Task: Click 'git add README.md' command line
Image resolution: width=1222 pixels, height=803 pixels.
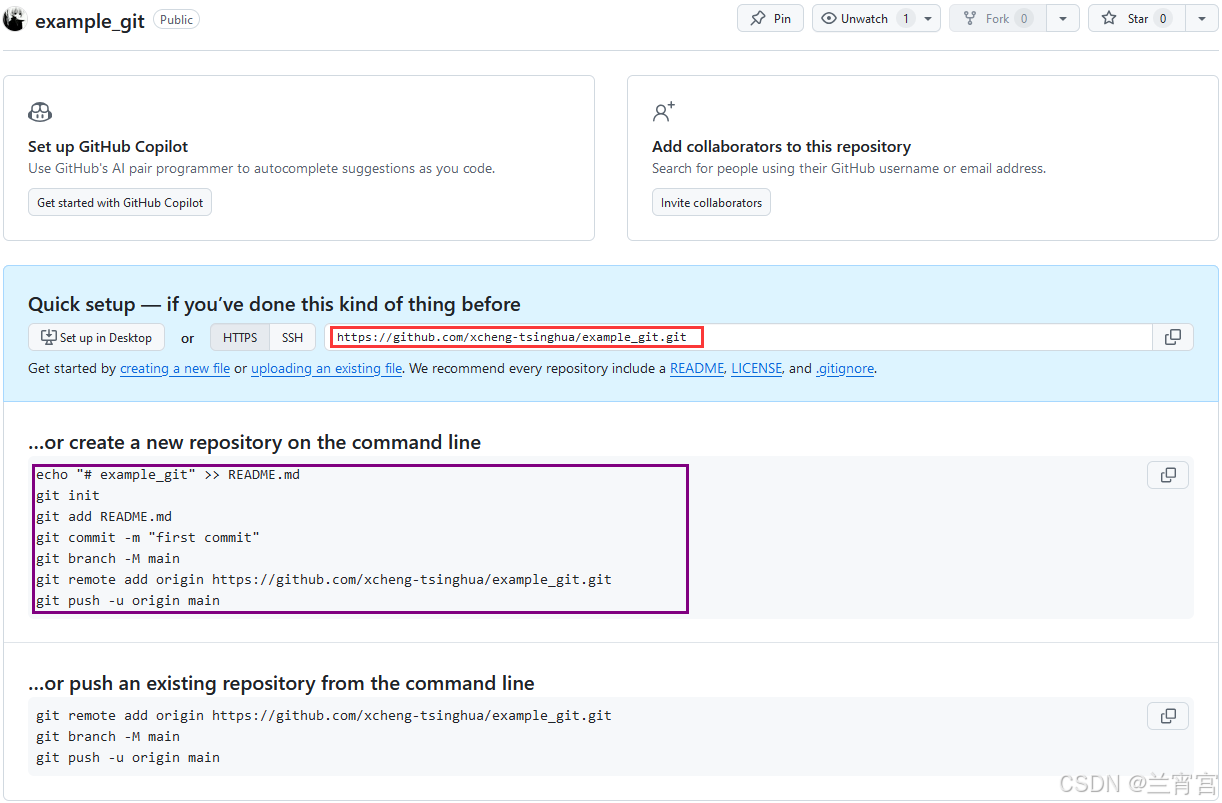Action: click(x=104, y=516)
